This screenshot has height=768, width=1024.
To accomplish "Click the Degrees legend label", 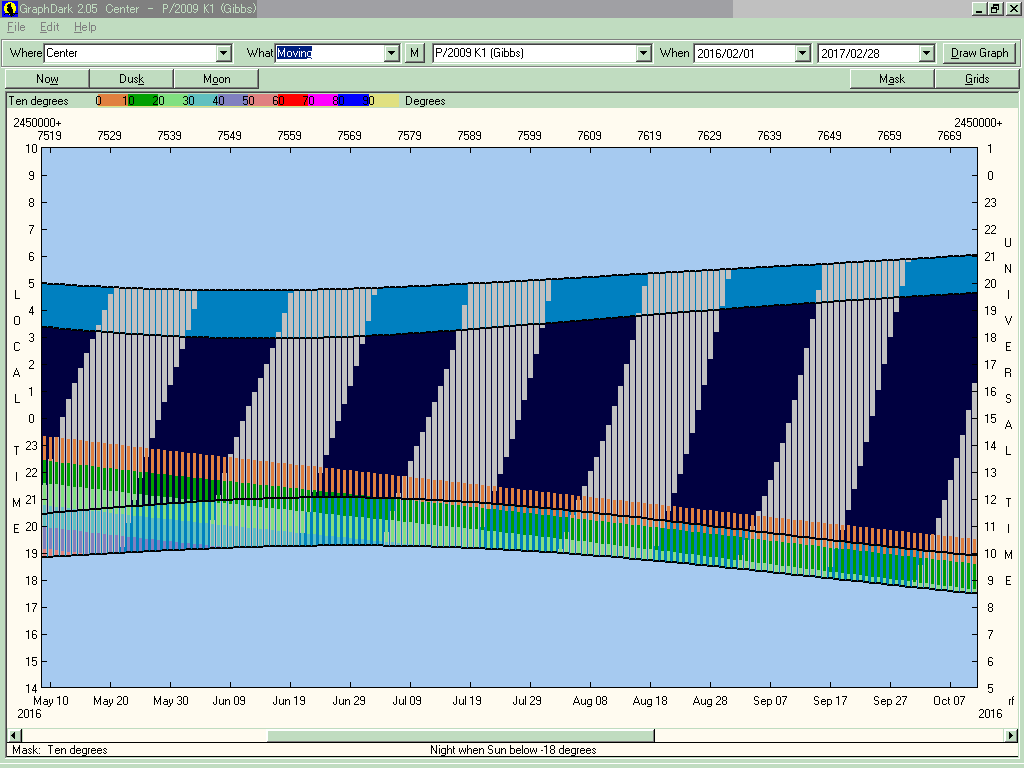I will tap(425, 101).
